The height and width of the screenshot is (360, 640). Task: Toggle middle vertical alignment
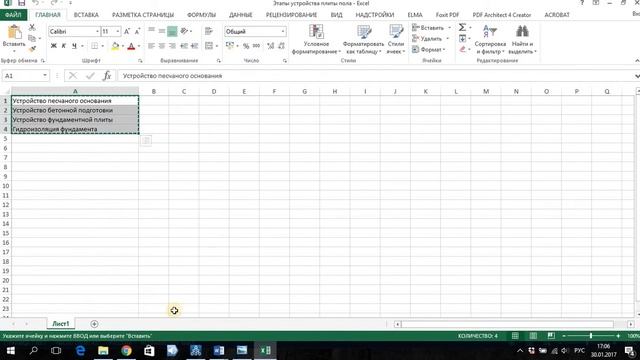click(162, 31)
